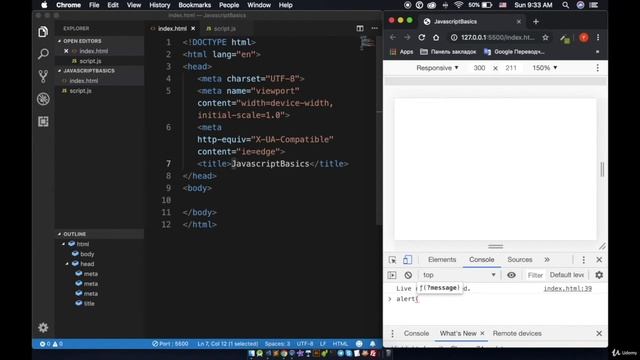
Task: Show console sidebar
Action: click(x=392, y=275)
